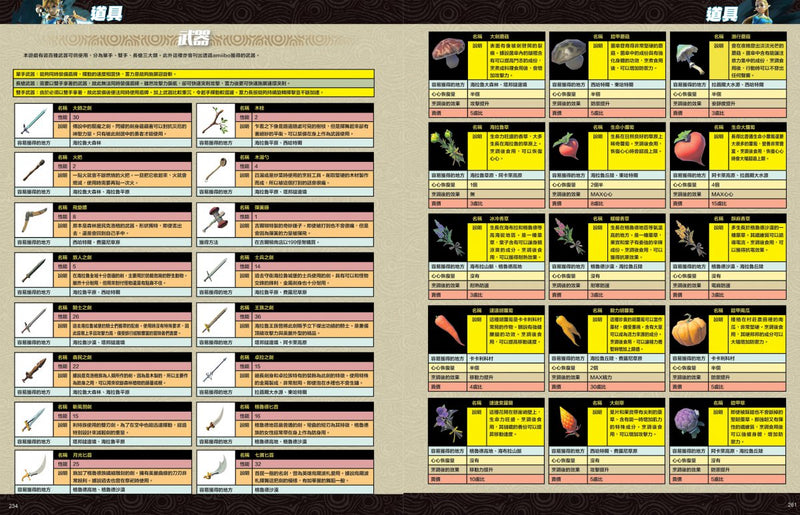The image size is (800, 515).
Task: Select the pink safflina flower image
Action: (568, 238)
